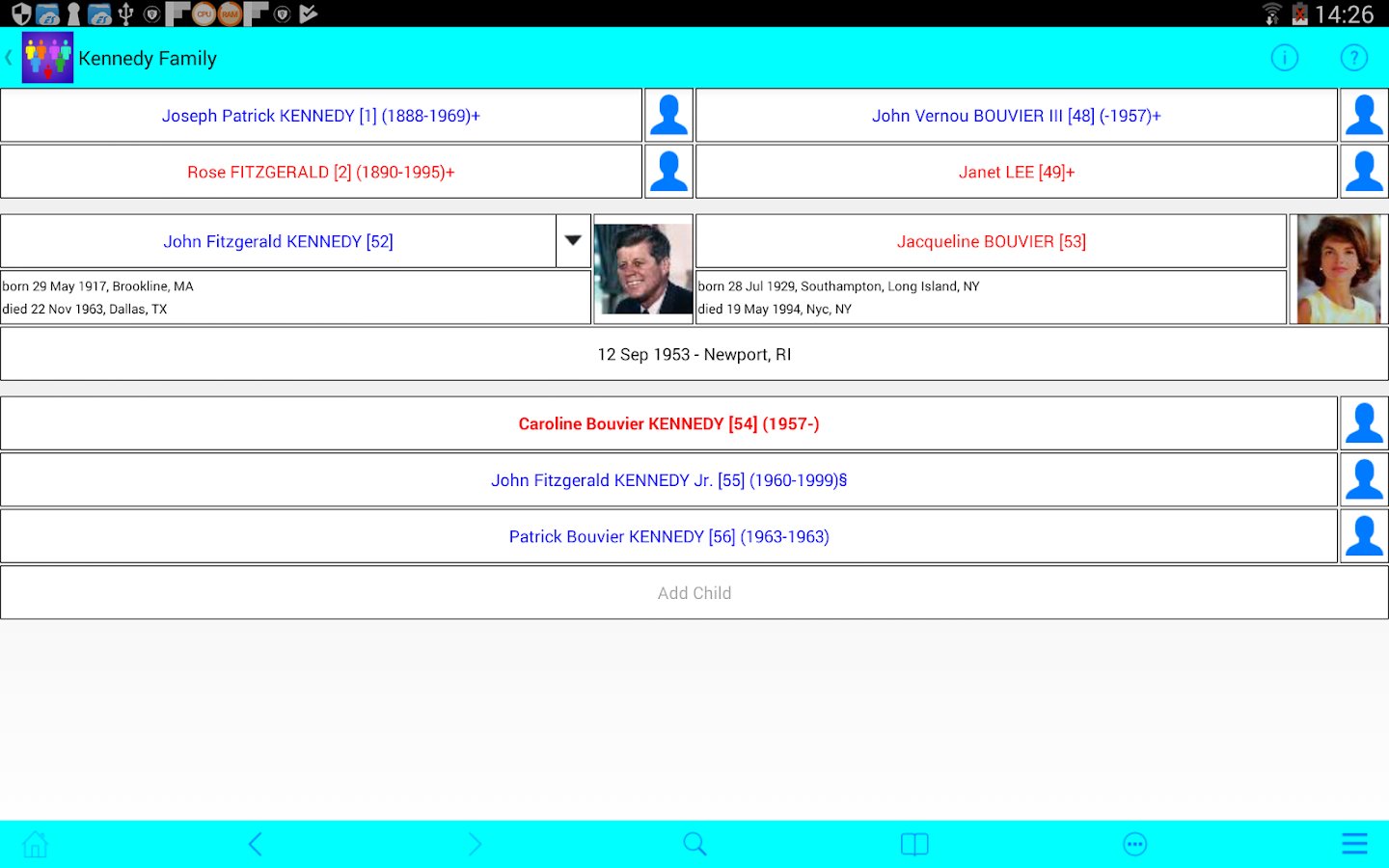Open the book view icon

(x=914, y=845)
